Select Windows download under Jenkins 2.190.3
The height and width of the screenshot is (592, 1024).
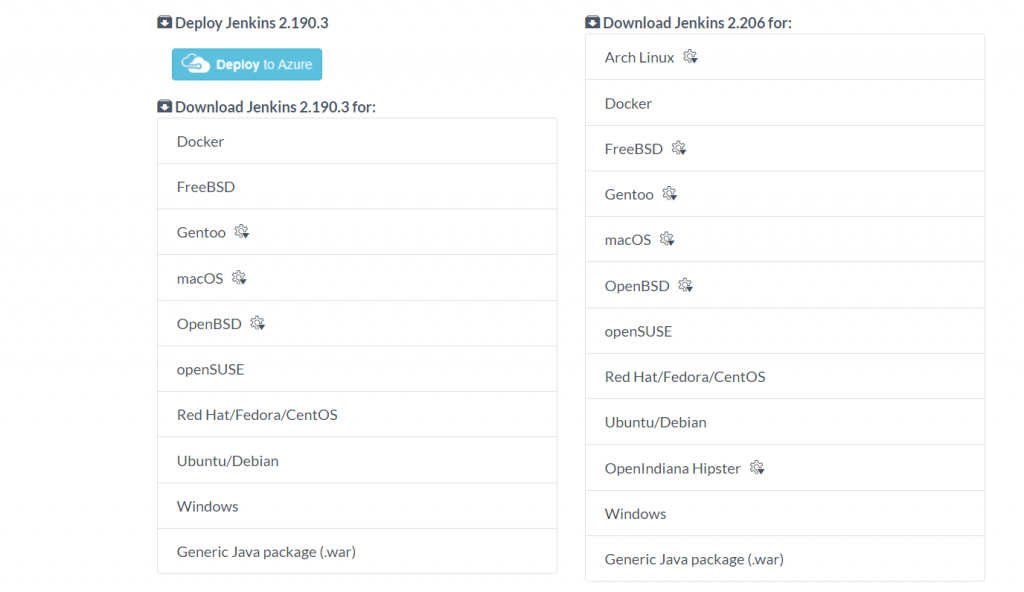click(357, 506)
